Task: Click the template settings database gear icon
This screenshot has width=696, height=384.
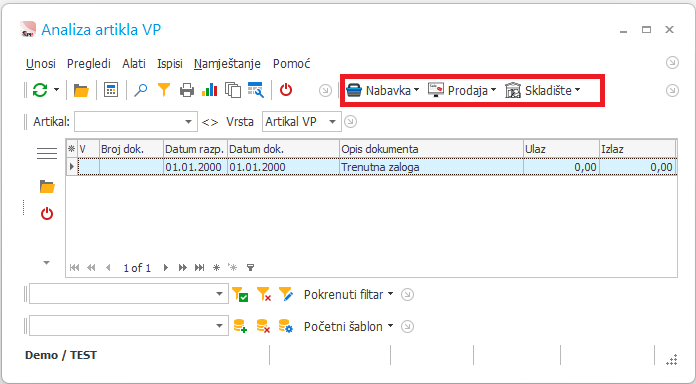Action: coord(286,326)
